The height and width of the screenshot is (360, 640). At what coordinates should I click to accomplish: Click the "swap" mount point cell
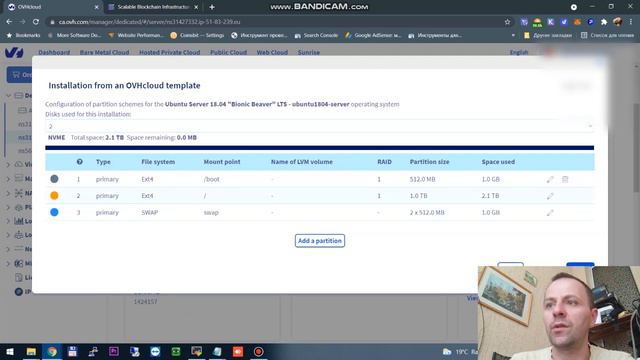click(x=211, y=213)
